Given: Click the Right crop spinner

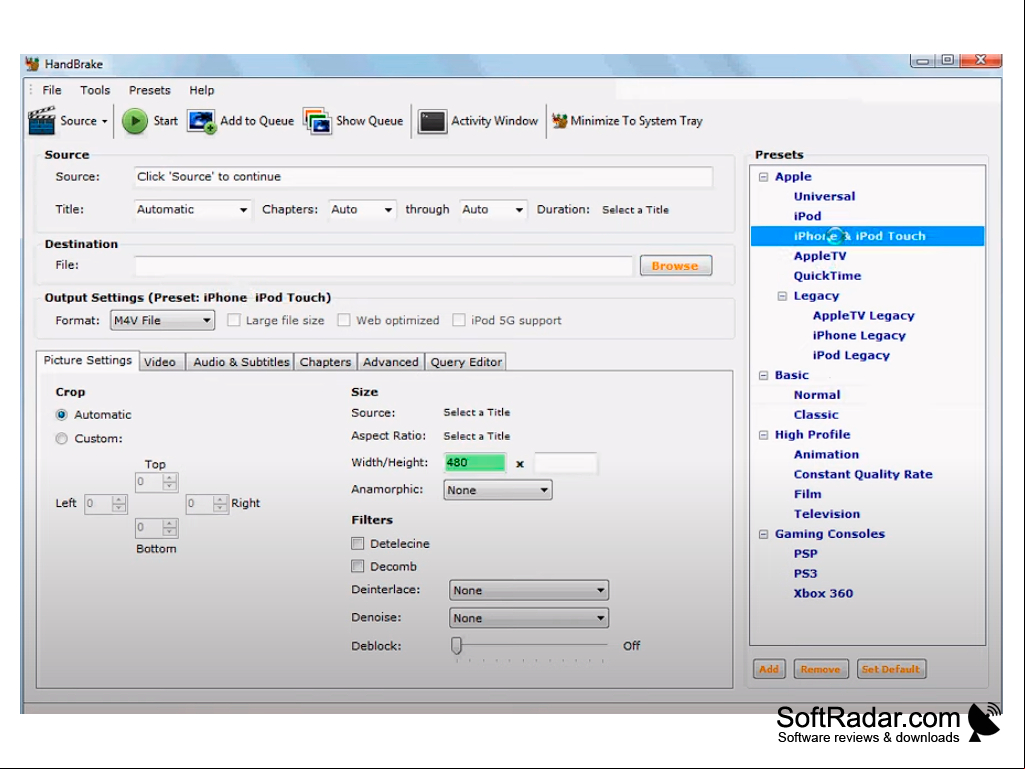Looking at the screenshot, I should pyautogui.click(x=207, y=504).
